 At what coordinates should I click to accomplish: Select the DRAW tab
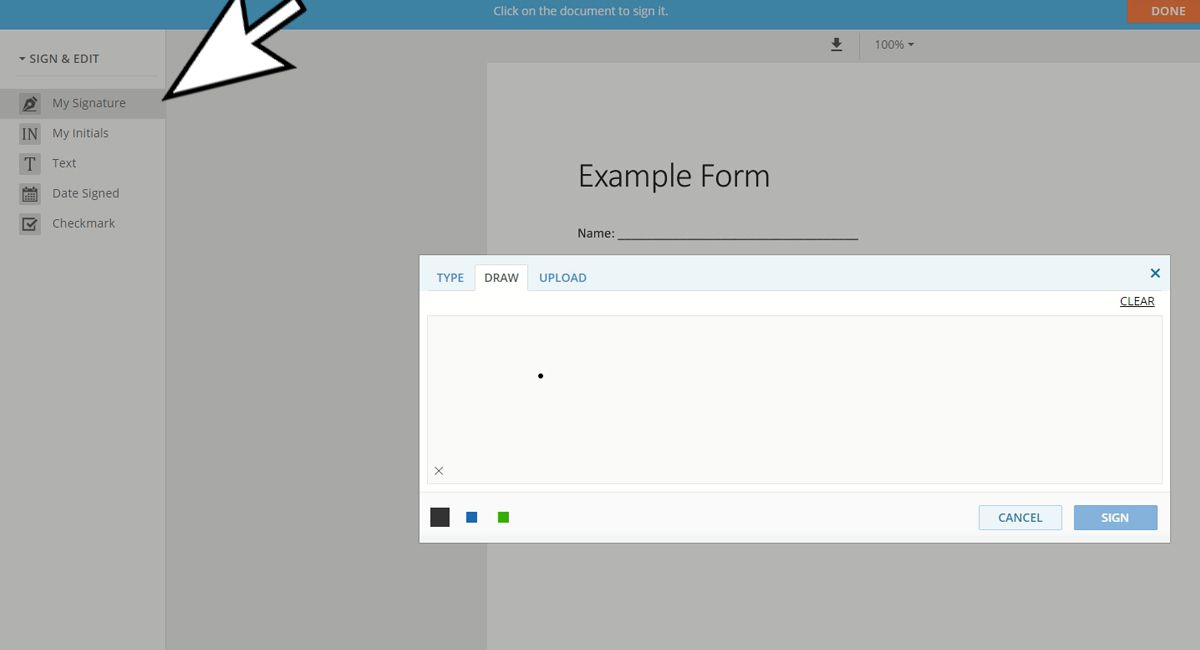(x=501, y=278)
